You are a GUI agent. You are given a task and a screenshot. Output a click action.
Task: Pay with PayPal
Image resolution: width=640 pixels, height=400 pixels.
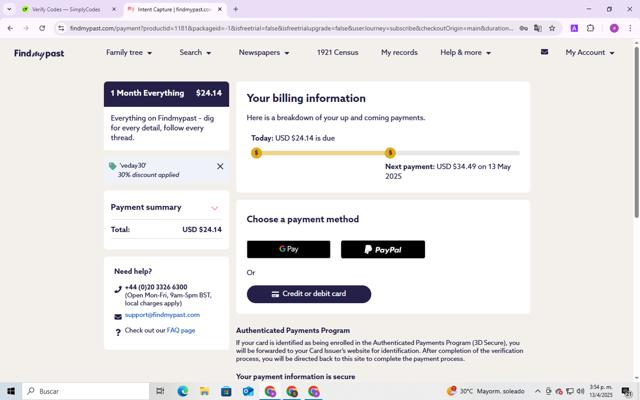pyautogui.click(x=383, y=249)
